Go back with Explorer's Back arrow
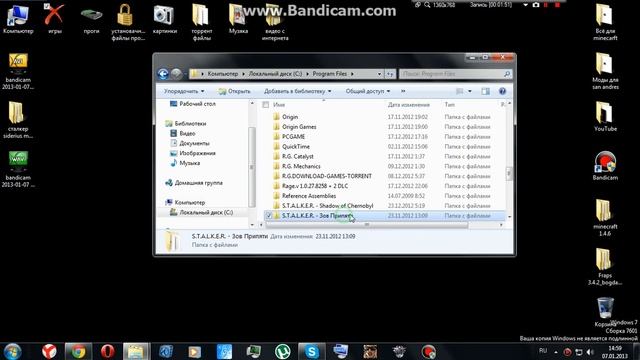This screenshot has height=360, width=640. 163,74
